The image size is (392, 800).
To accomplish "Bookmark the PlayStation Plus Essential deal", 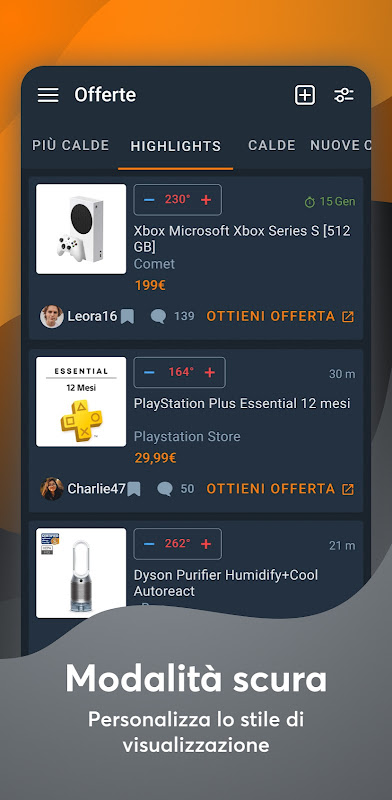I will (x=134, y=489).
